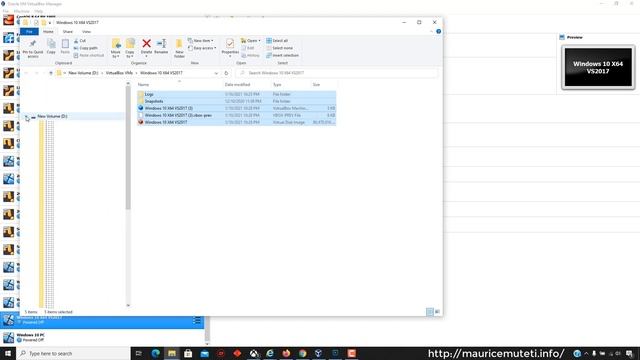This screenshot has width=640, height=360.
Task: Click Paste shortcut in the ribbon
Action: (x=89, y=55)
